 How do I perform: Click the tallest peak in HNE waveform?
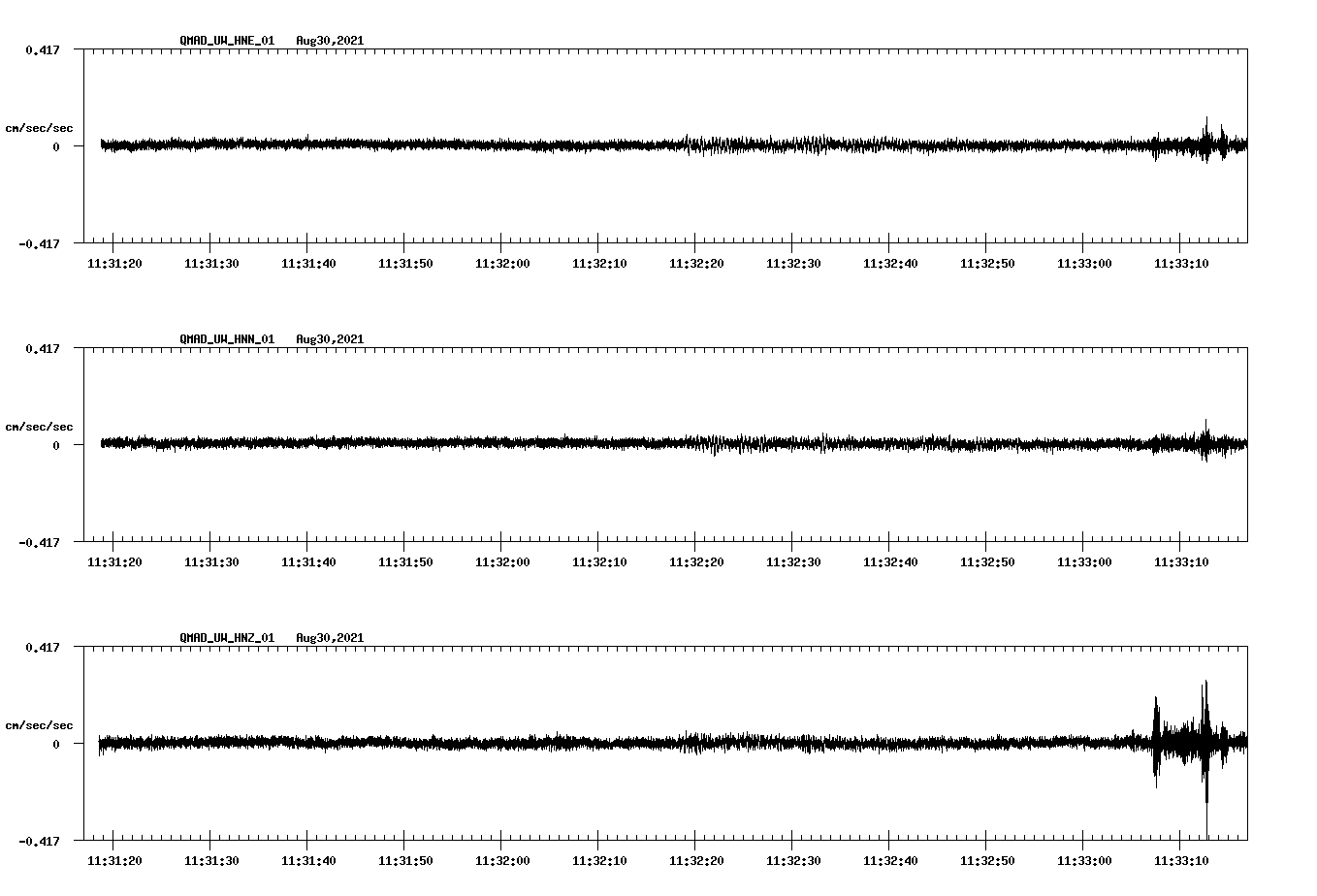(x=1206, y=120)
